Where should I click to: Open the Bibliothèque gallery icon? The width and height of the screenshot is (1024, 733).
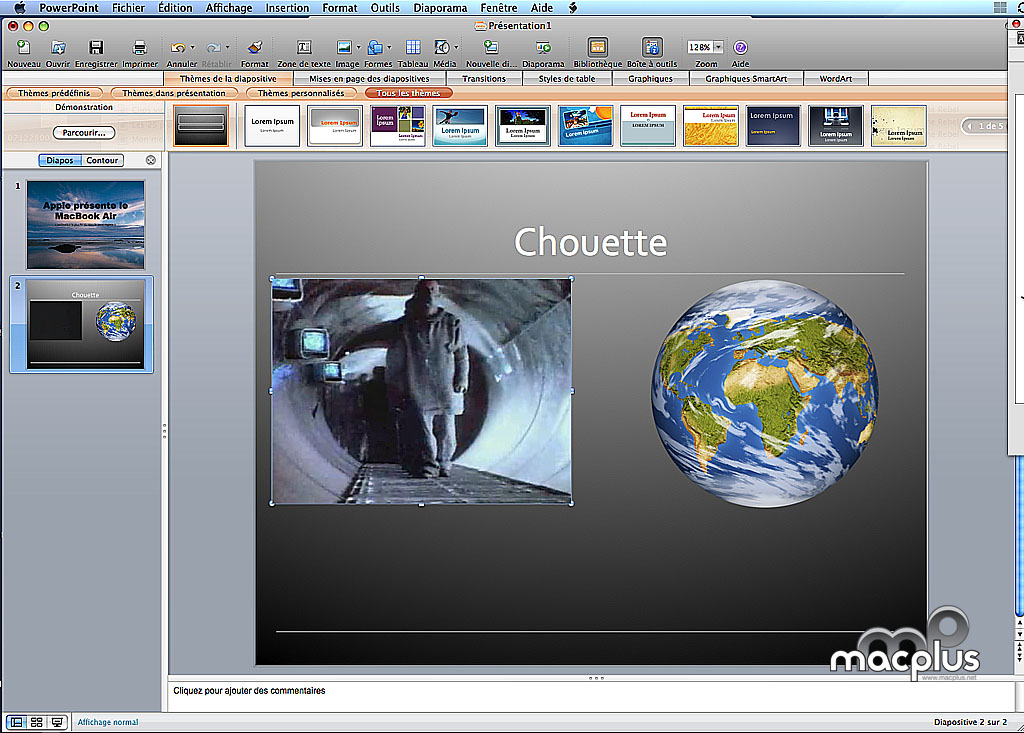598,47
